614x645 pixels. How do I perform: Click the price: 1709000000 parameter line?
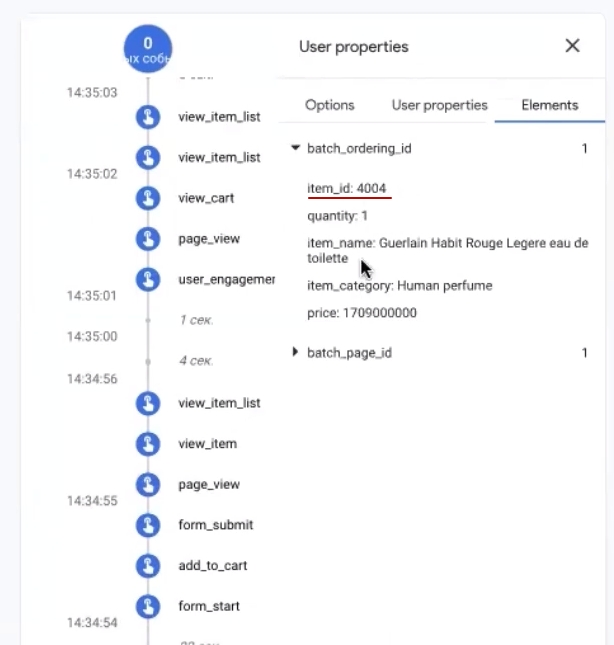click(x=361, y=313)
